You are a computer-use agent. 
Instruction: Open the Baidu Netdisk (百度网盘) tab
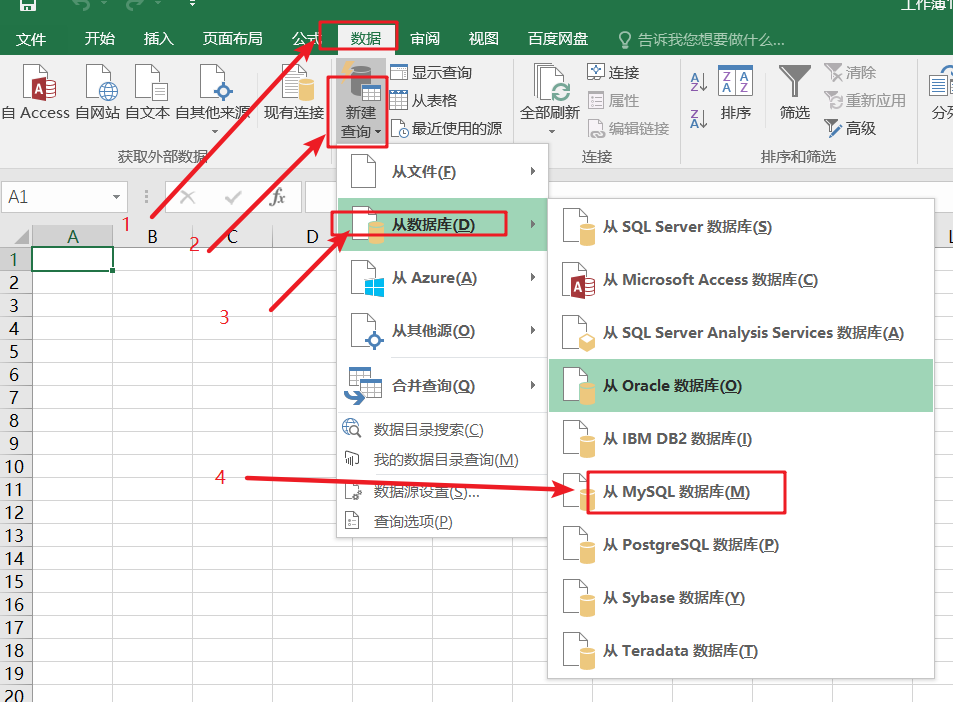pos(558,39)
